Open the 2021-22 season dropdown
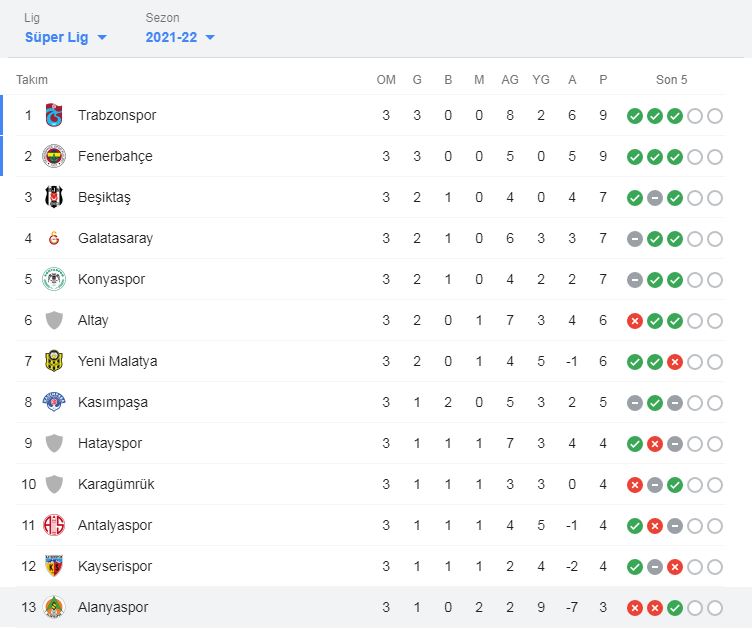 click(x=180, y=37)
